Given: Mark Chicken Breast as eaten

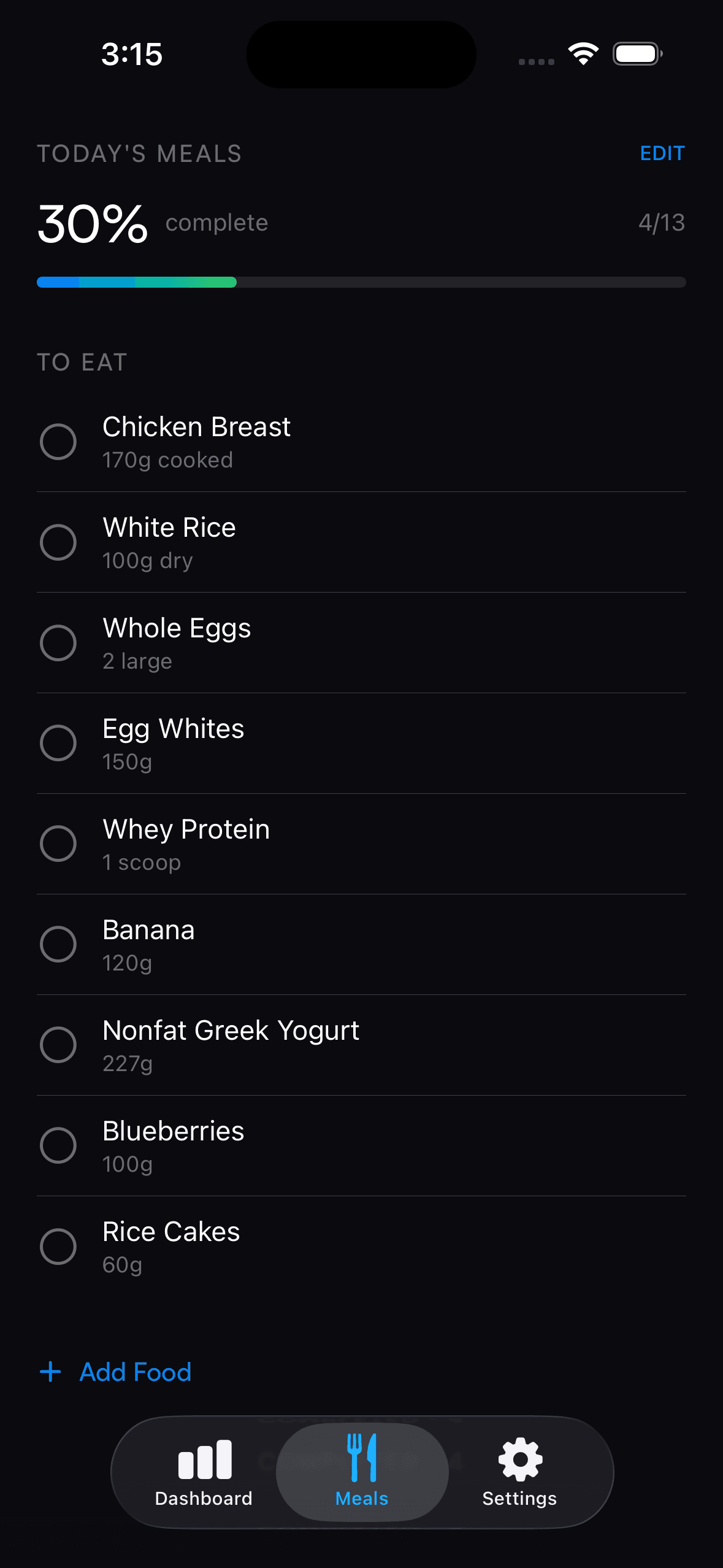Looking at the screenshot, I should [x=58, y=441].
